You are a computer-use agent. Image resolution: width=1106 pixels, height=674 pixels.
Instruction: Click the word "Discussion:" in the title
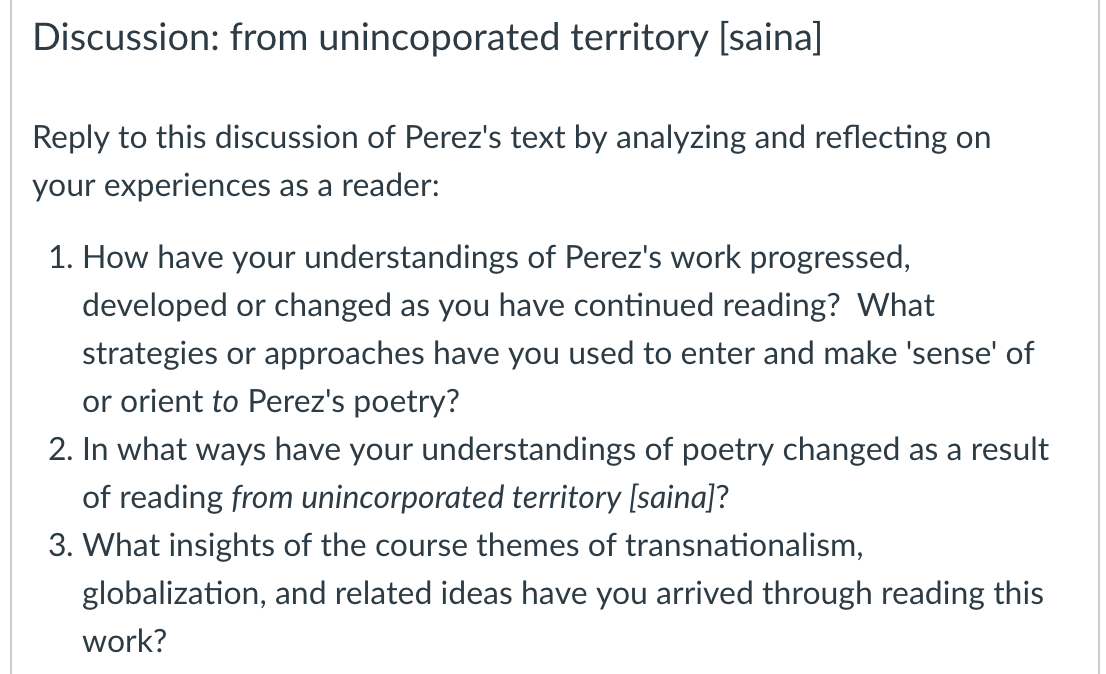(127, 37)
